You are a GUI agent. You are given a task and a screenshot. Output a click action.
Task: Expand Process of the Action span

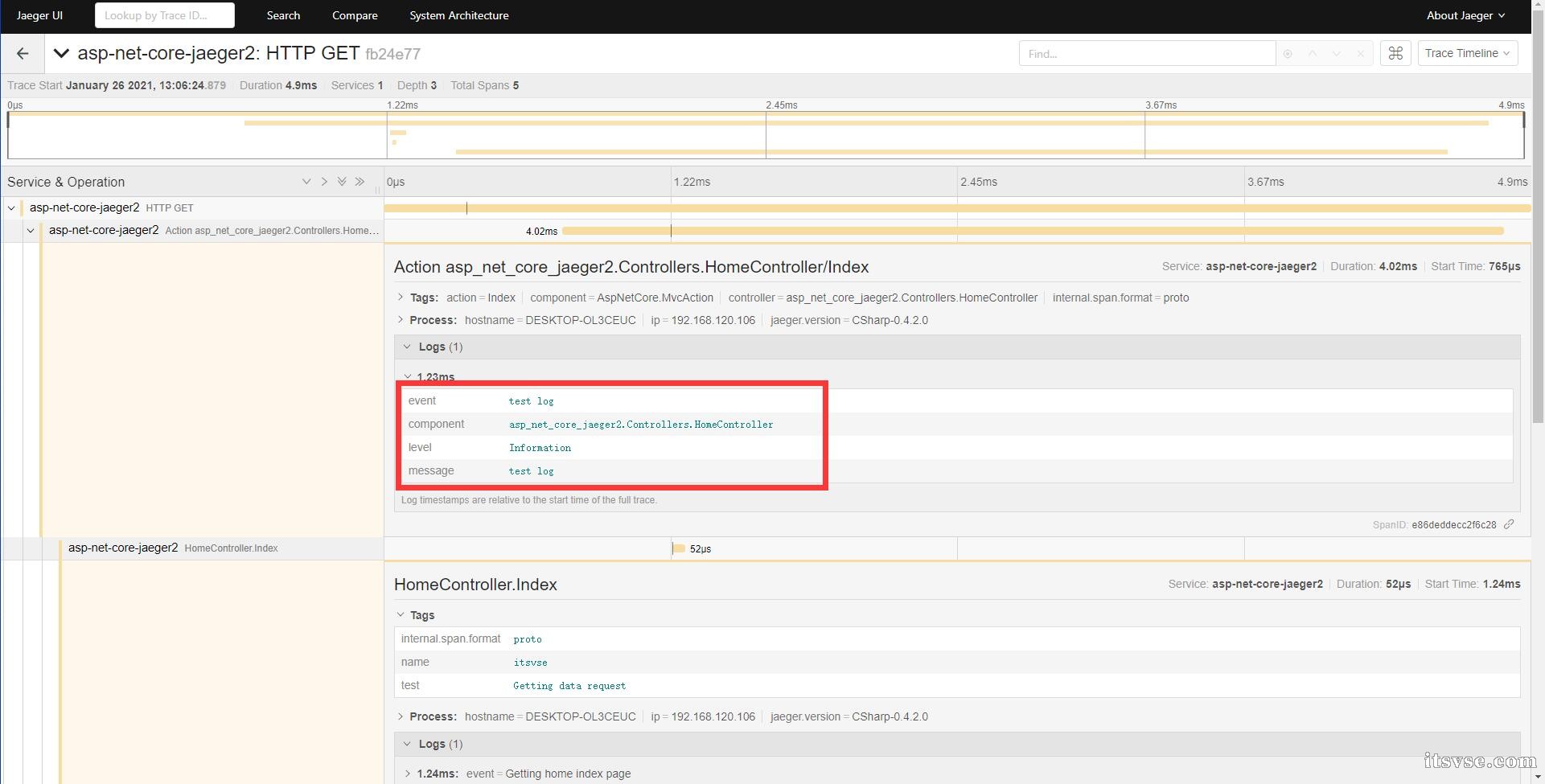point(401,320)
